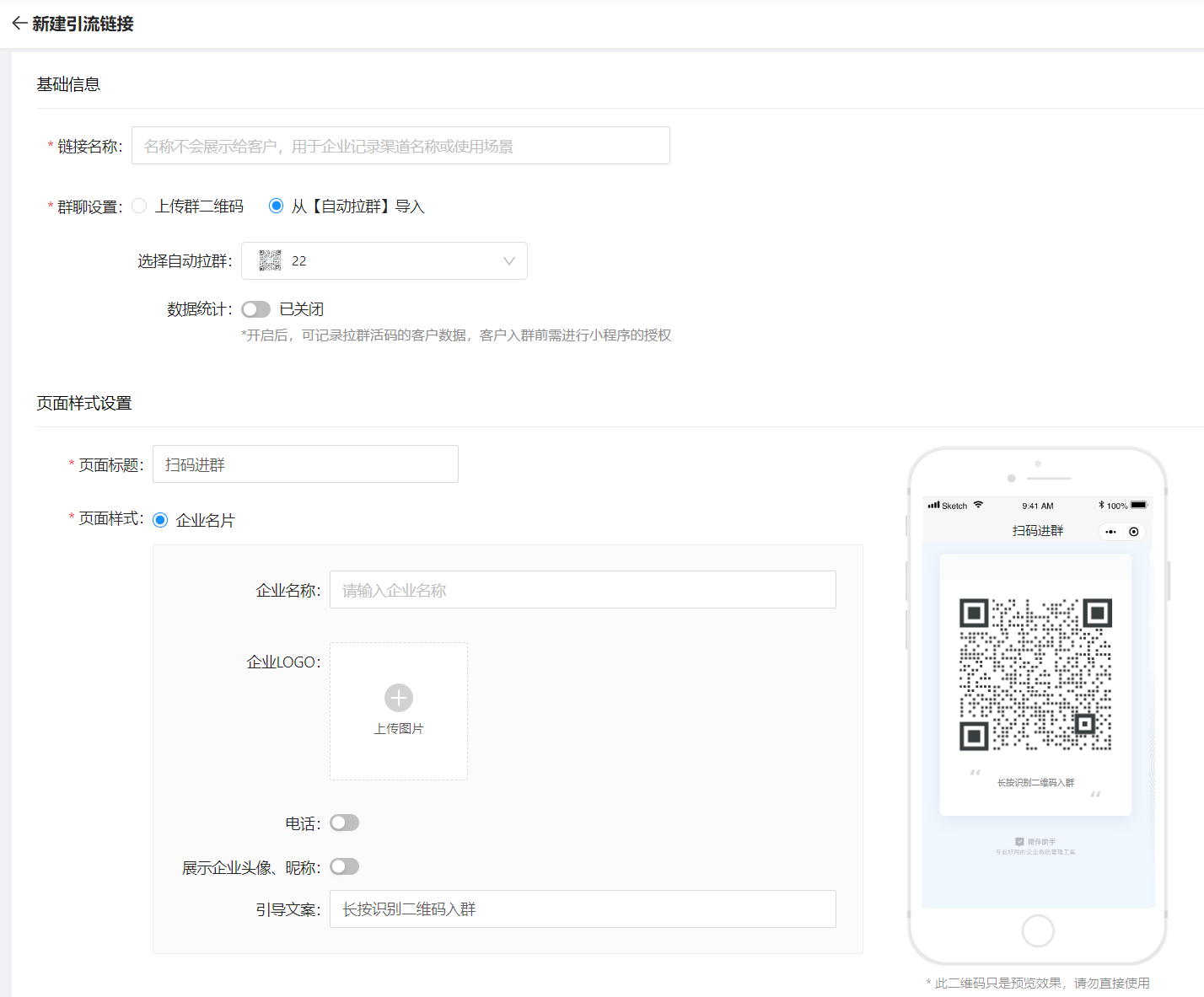Select 从【自动拉群】导入 radio option
1204x997 pixels.
coord(276,206)
